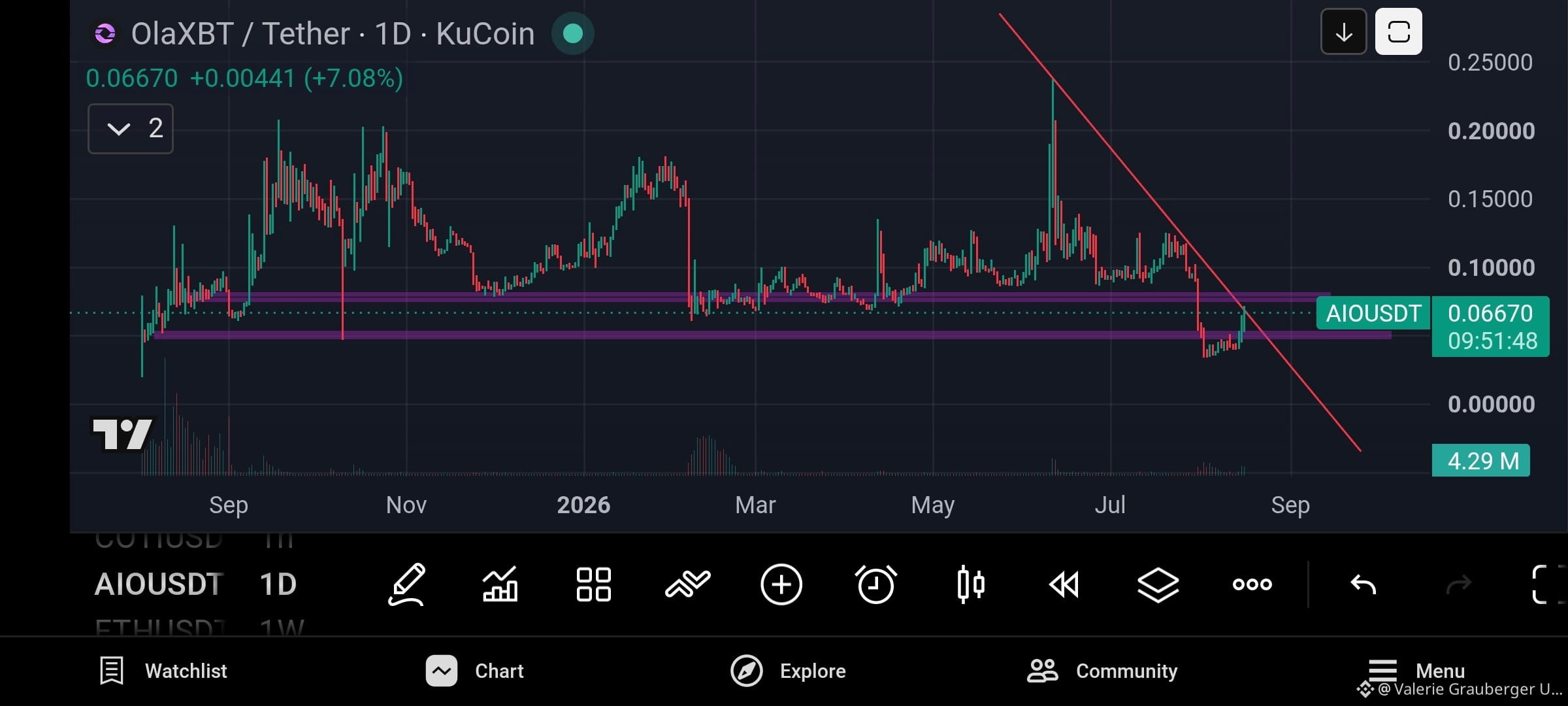
Task: Open symbol search via OlaXBT / Tether title
Action: [x=333, y=33]
